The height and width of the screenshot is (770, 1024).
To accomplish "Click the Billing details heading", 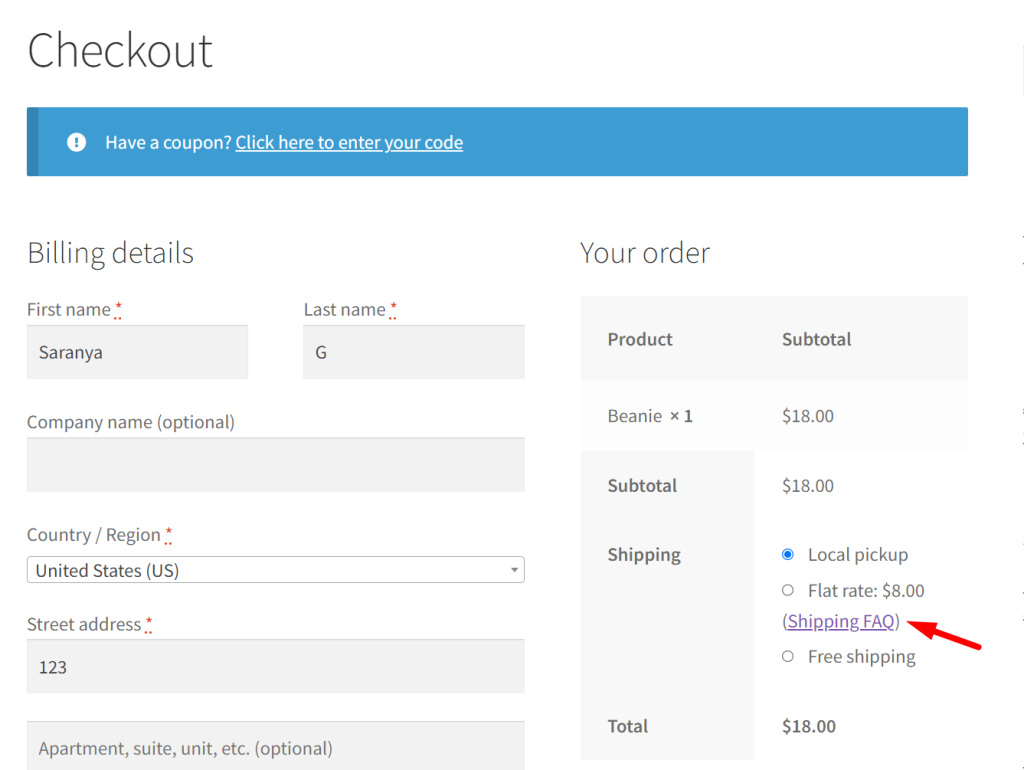I will click(x=110, y=253).
